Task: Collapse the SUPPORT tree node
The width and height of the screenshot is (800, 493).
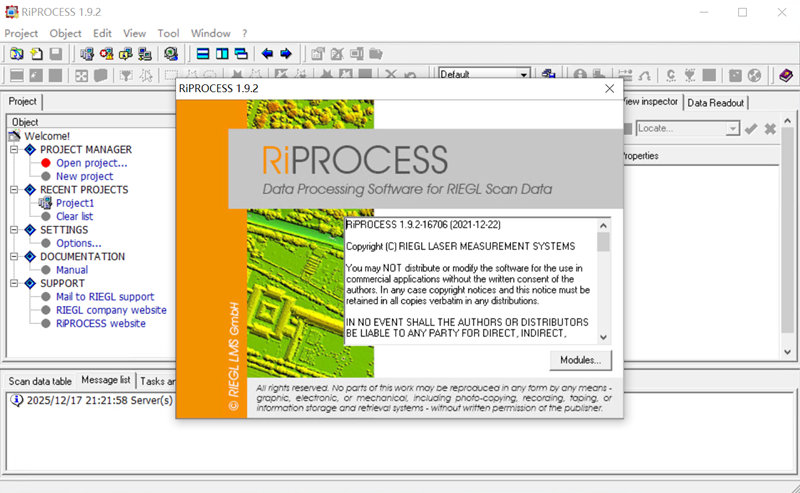Action: [14, 283]
